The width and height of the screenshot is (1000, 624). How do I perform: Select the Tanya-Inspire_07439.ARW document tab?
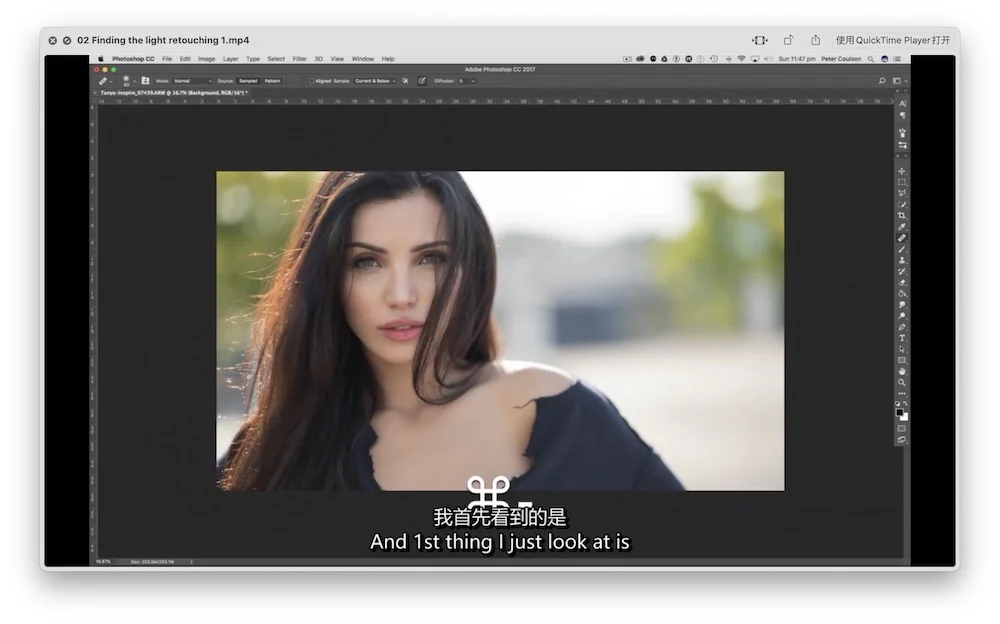click(172, 92)
